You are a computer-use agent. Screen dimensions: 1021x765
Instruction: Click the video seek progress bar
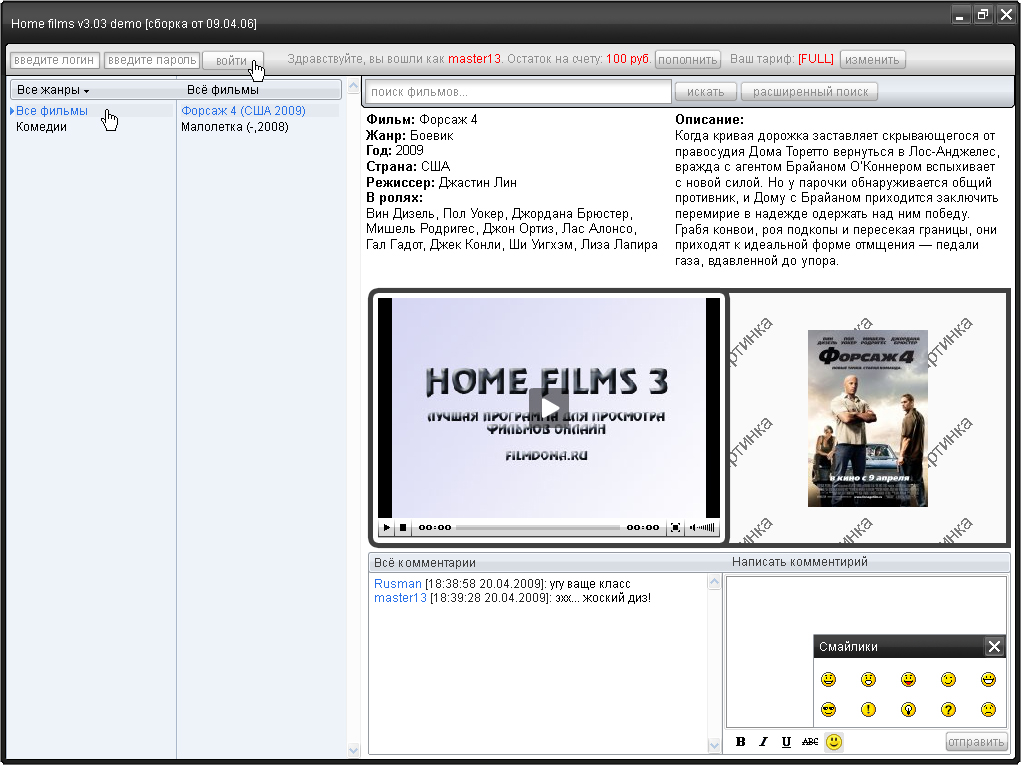[x=538, y=527]
